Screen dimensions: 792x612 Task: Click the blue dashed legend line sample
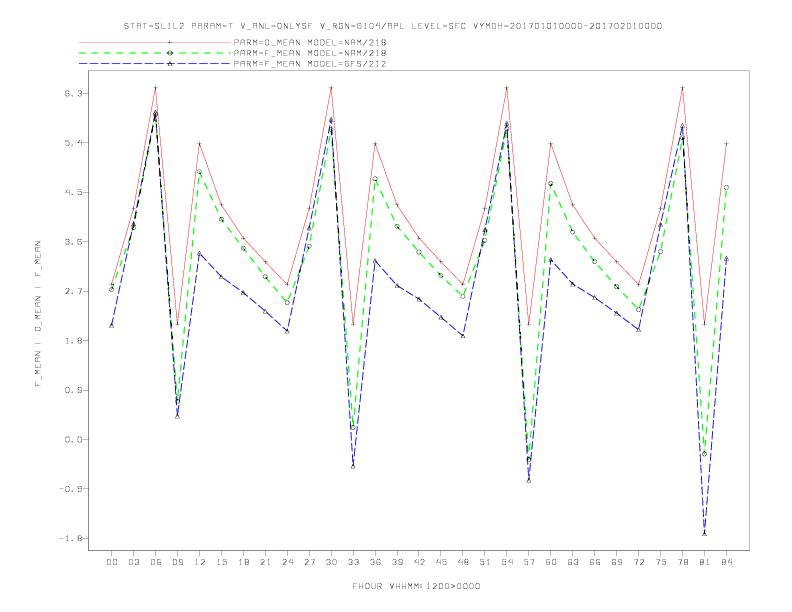[155, 64]
